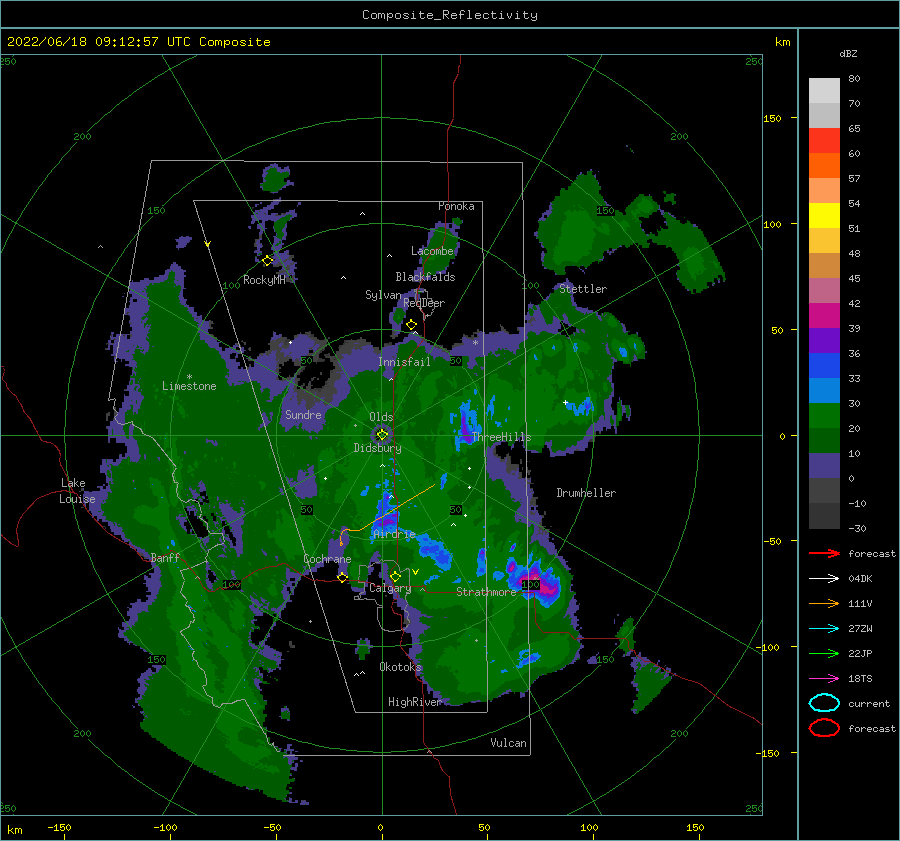Click the yellow diamond marker below Cochrane
The height and width of the screenshot is (841, 900).
tap(342, 577)
